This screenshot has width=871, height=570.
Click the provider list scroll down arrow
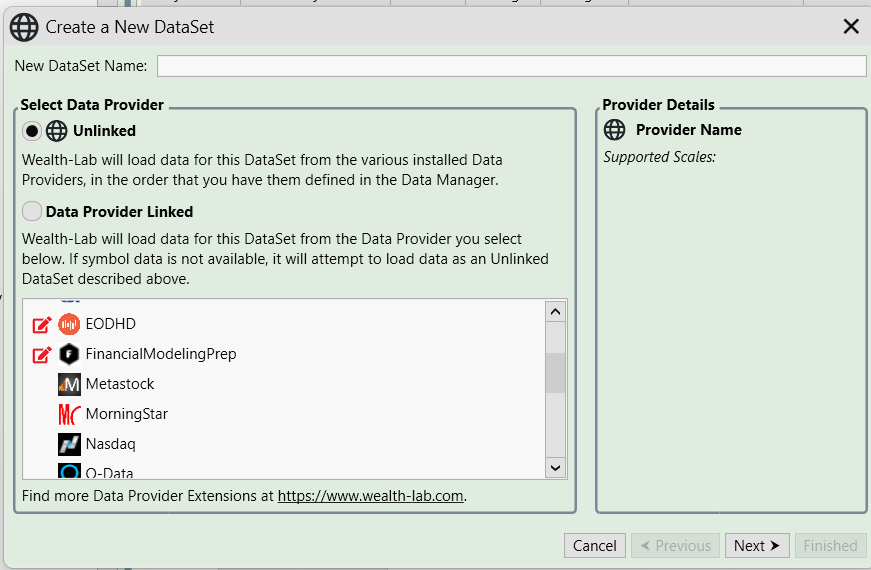click(555, 468)
